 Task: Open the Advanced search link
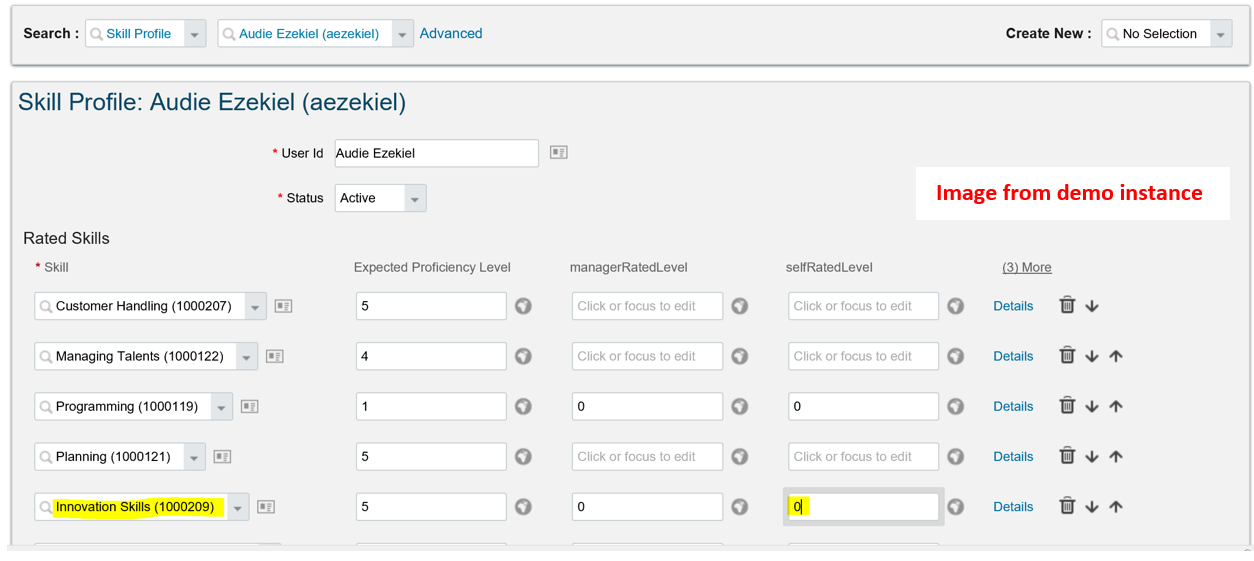pyautogui.click(x=451, y=33)
